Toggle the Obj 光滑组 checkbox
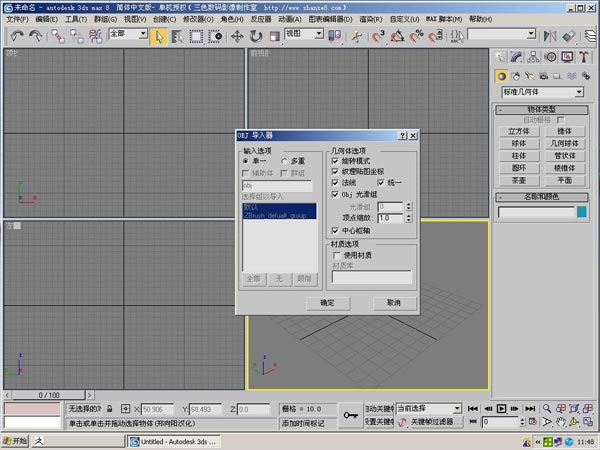Viewport: 600px width, 450px height. pos(335,194)
